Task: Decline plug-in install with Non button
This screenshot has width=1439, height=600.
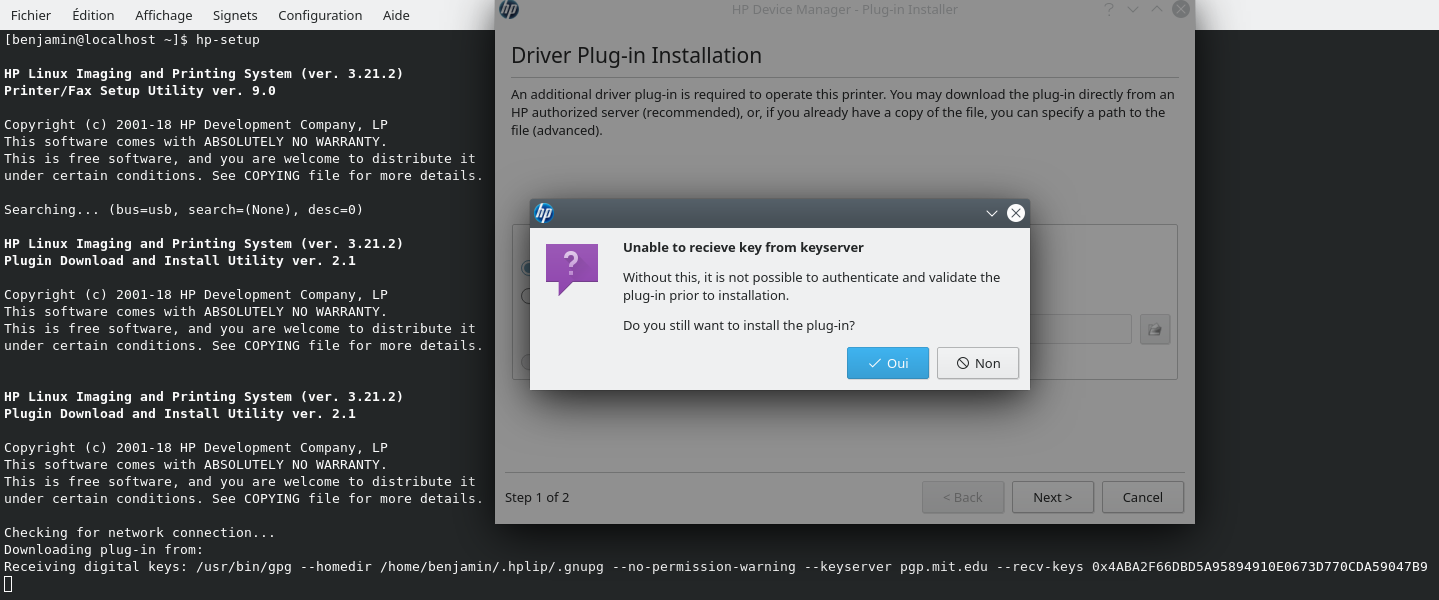Action: coord(978,363)
